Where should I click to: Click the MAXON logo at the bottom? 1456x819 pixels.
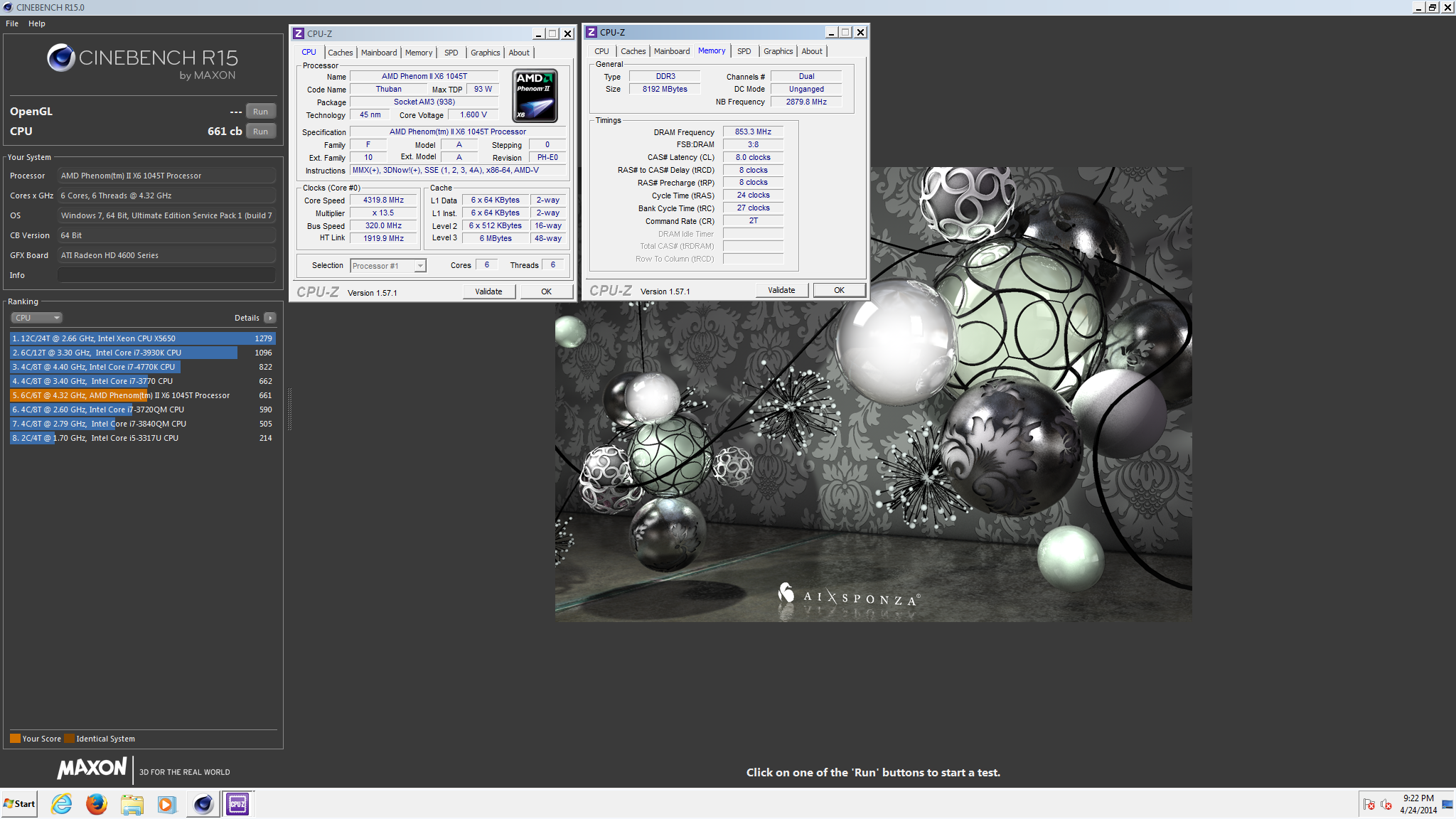(92, 768)
